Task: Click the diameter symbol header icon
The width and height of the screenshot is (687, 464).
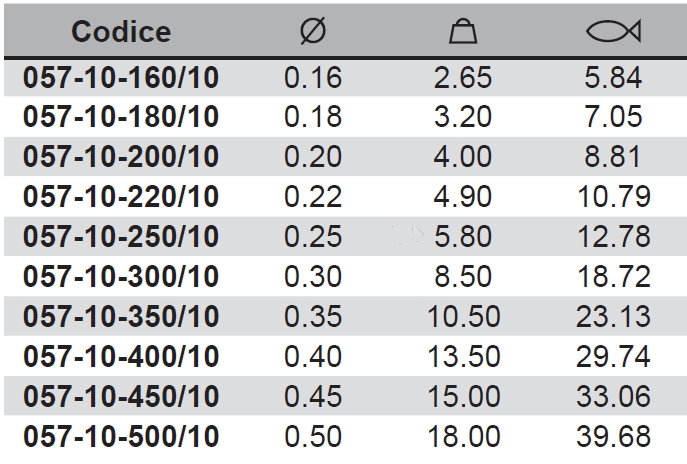Action: point(312,32)
